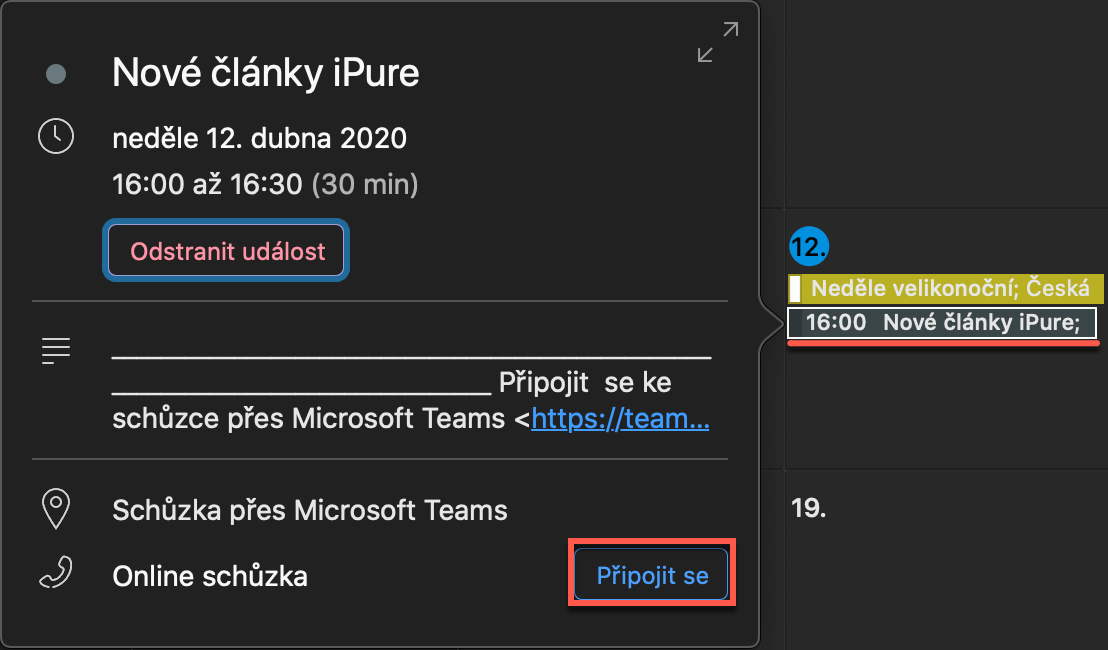Click the notes lines icon

(x=56, y=350)
